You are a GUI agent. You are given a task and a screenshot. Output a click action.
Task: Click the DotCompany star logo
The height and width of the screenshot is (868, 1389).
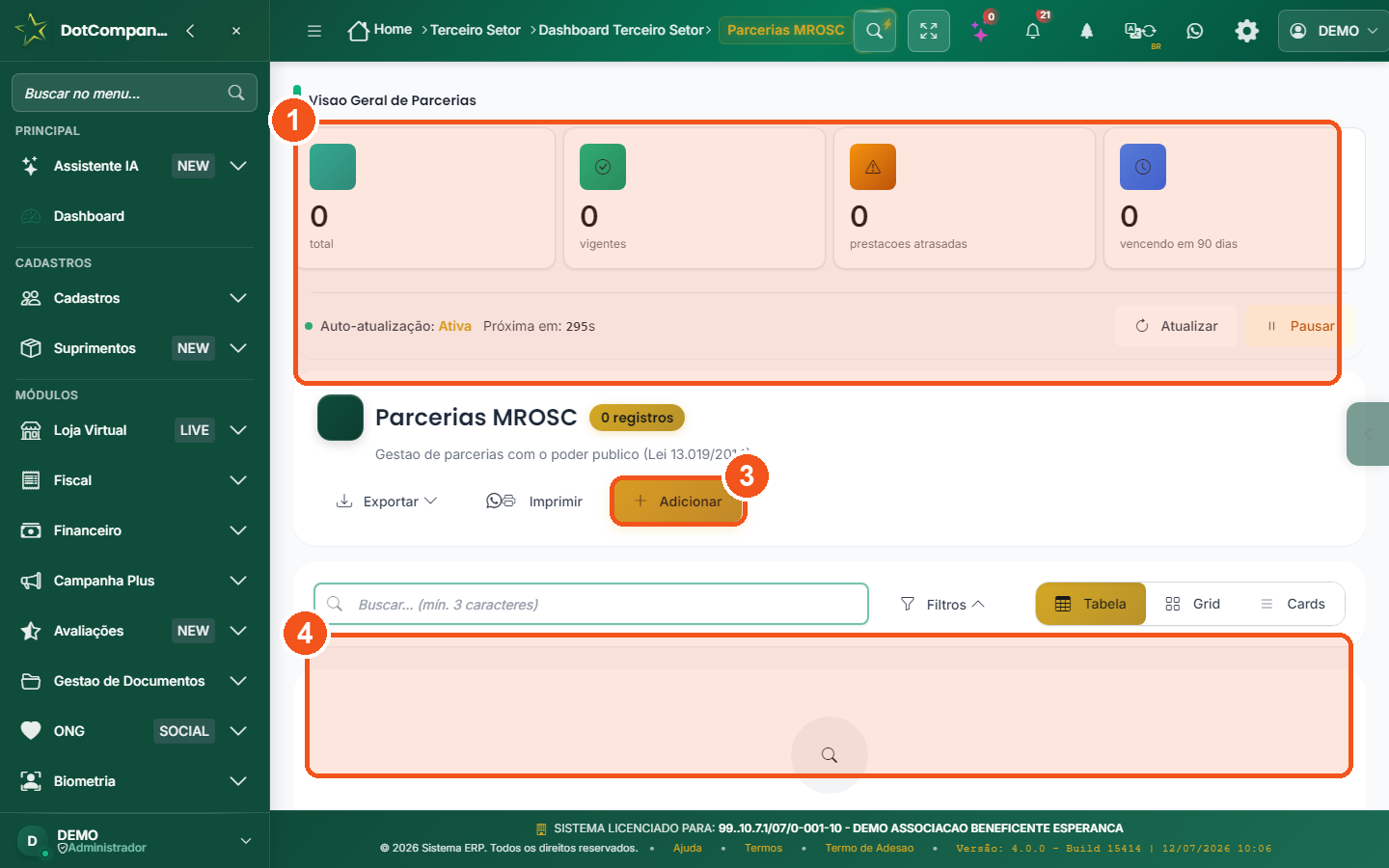(31, 30)
